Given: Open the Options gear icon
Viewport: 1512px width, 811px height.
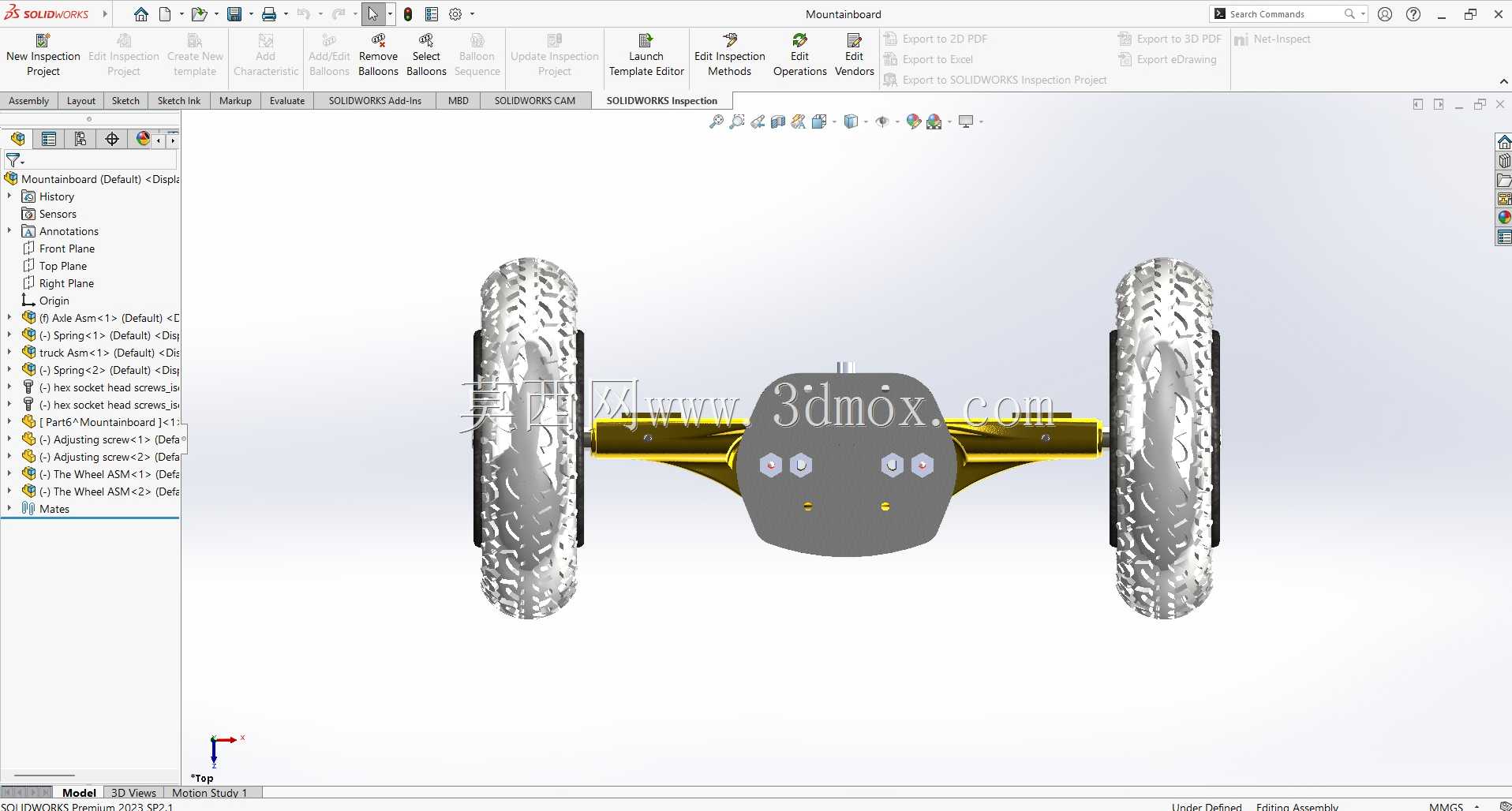Looking at the screenshot, I should [455, 14].
